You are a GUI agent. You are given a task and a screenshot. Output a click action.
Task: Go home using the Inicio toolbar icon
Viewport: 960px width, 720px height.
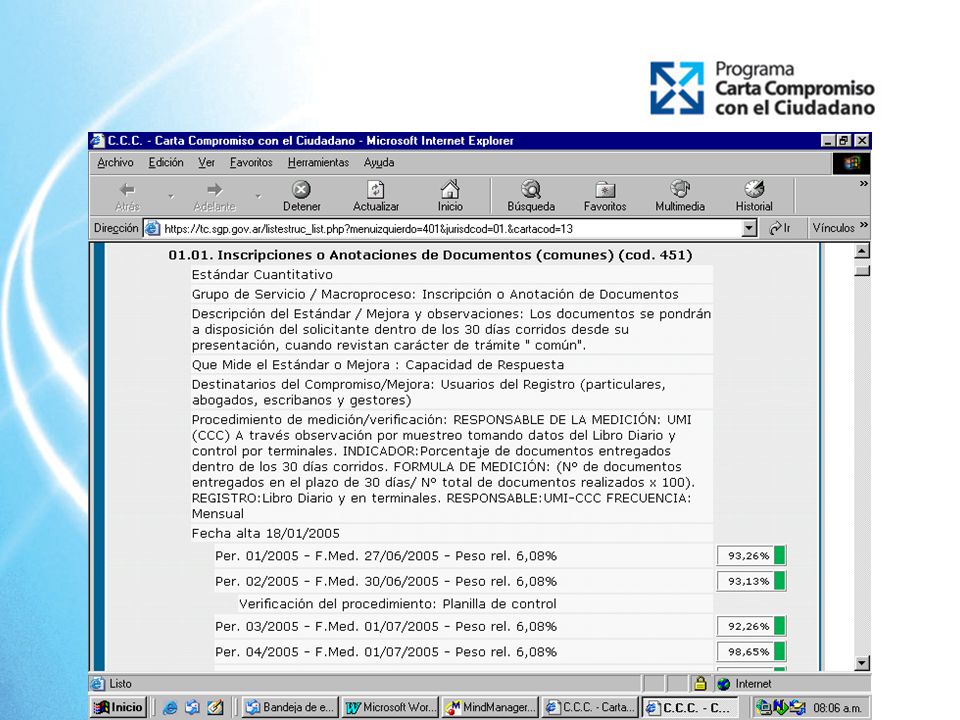[x=450, y=189]
